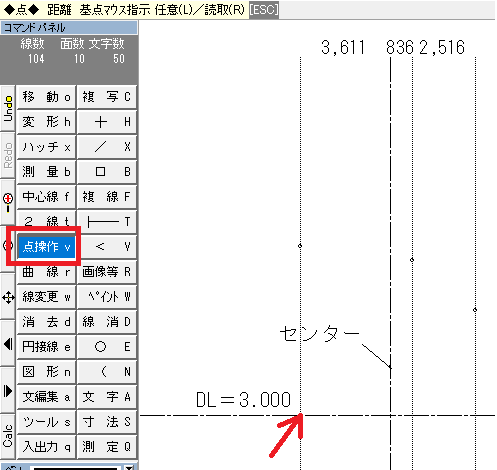The image size is (497, 470).
Task: Expand the line type dropdown arrow
Action: click(x=129, y=467)
